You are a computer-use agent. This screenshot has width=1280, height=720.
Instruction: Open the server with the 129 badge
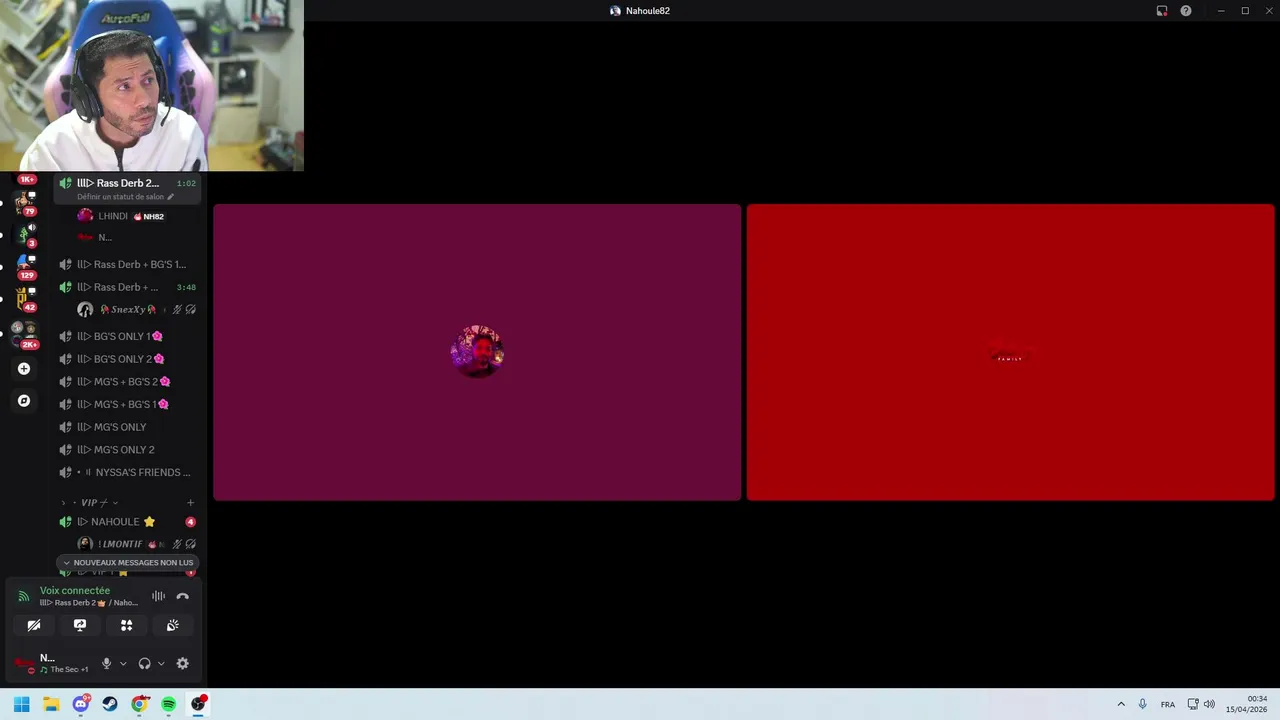tap(24, 266)
